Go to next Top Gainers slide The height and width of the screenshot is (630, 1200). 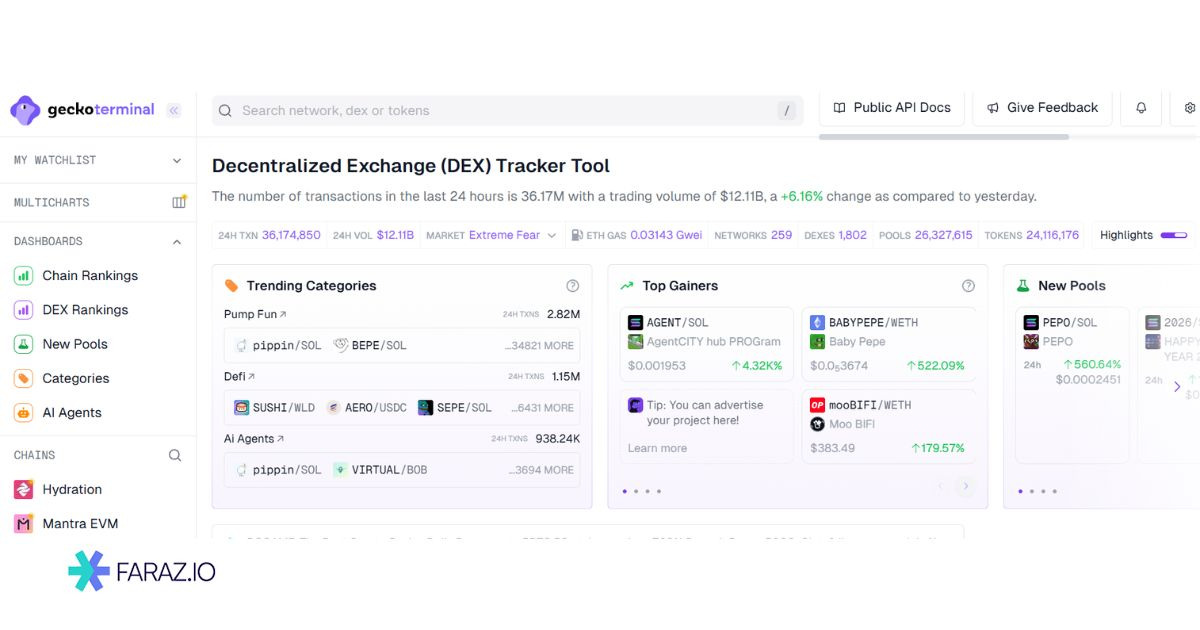pos(965,487)
